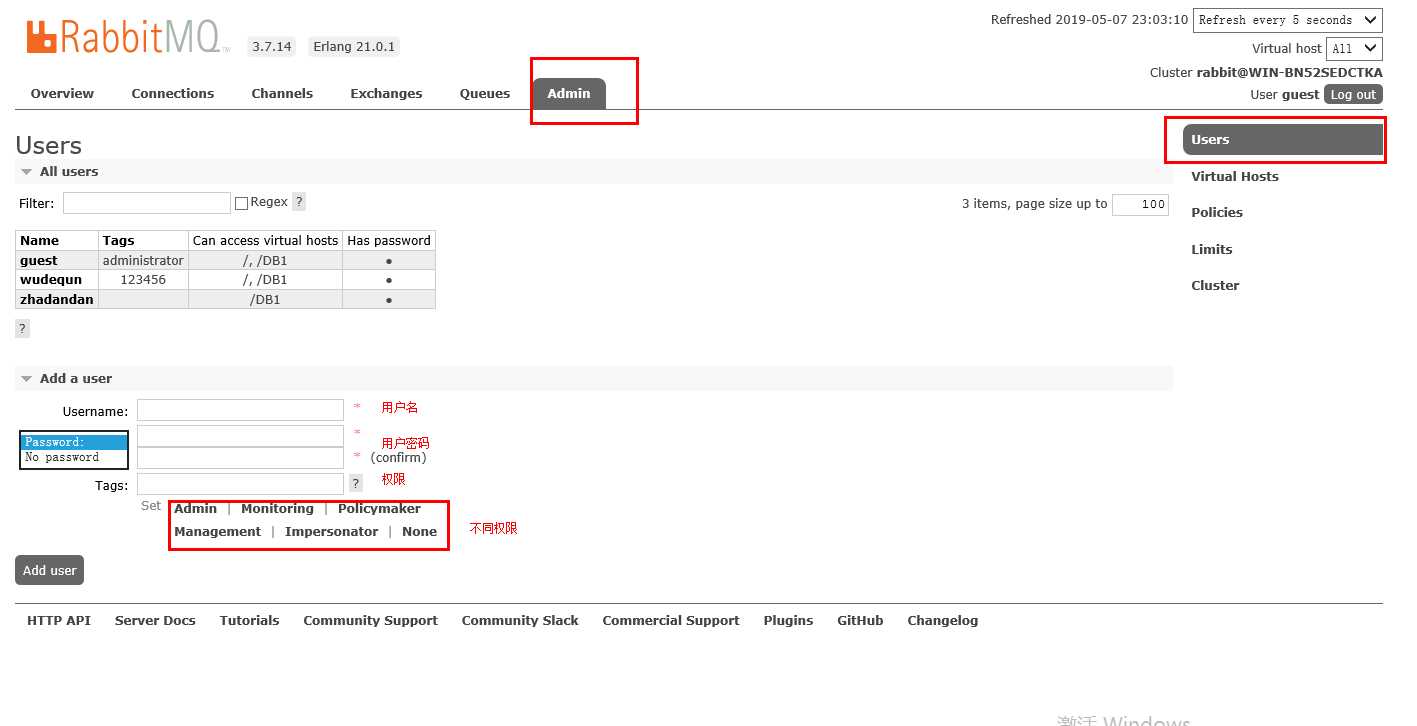Click the help icon below users table
Viewport: 1417px width, 726px height.
22,328
